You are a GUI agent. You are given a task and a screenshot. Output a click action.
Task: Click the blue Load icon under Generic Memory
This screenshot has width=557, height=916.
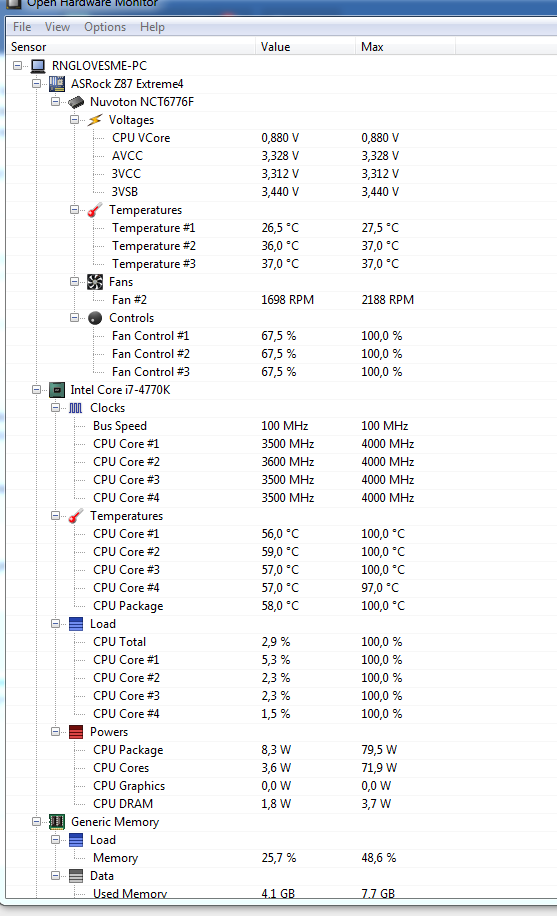pyautogui.click(x=76, y=840)
